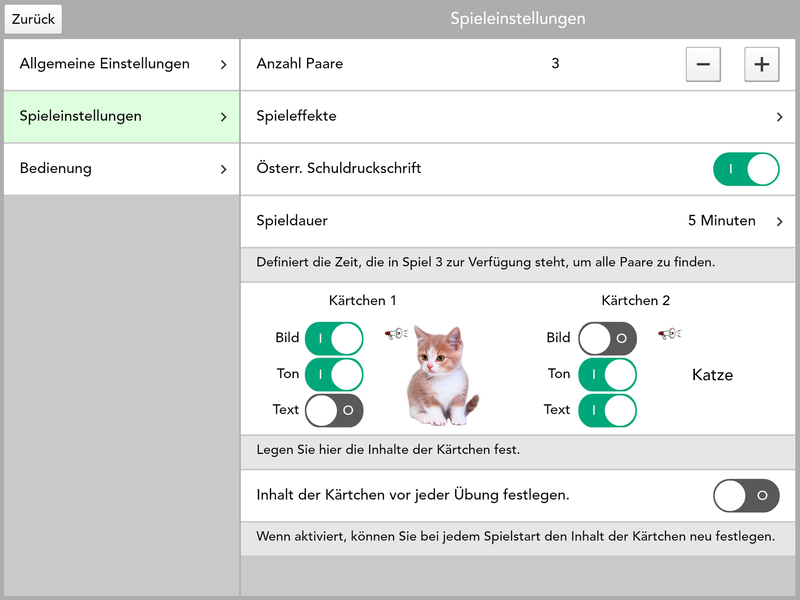Click the megaphone icon for Kärtchen 2
Screen dimensions: 800x600
click(668, 334)
